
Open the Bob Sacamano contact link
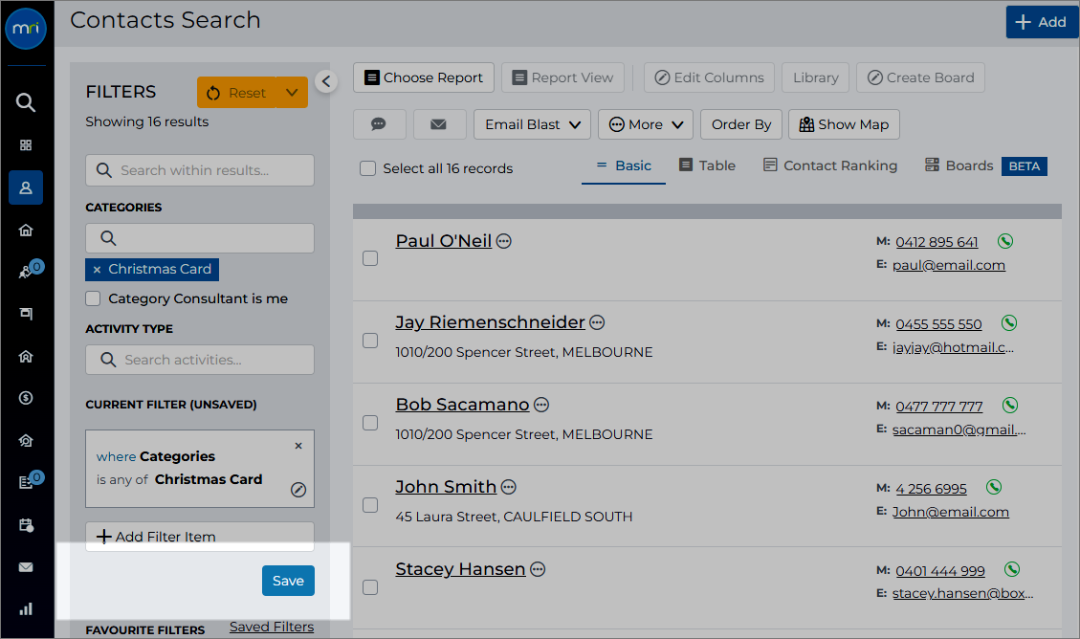pyautogui.click(x=462, y=405)
